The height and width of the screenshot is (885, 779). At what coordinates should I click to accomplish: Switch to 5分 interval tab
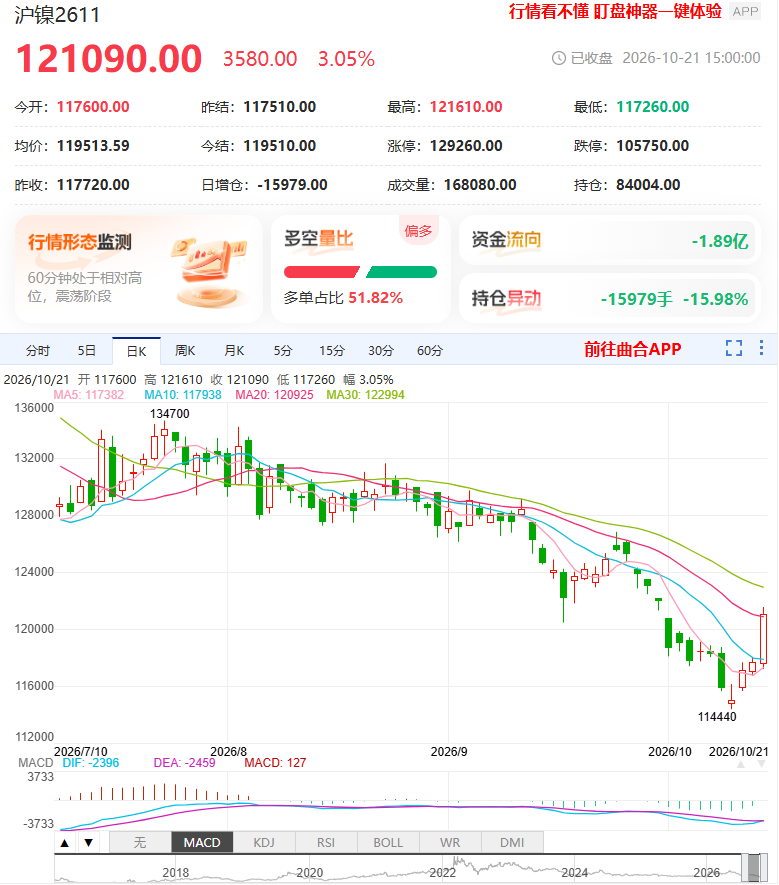(283, 351)
